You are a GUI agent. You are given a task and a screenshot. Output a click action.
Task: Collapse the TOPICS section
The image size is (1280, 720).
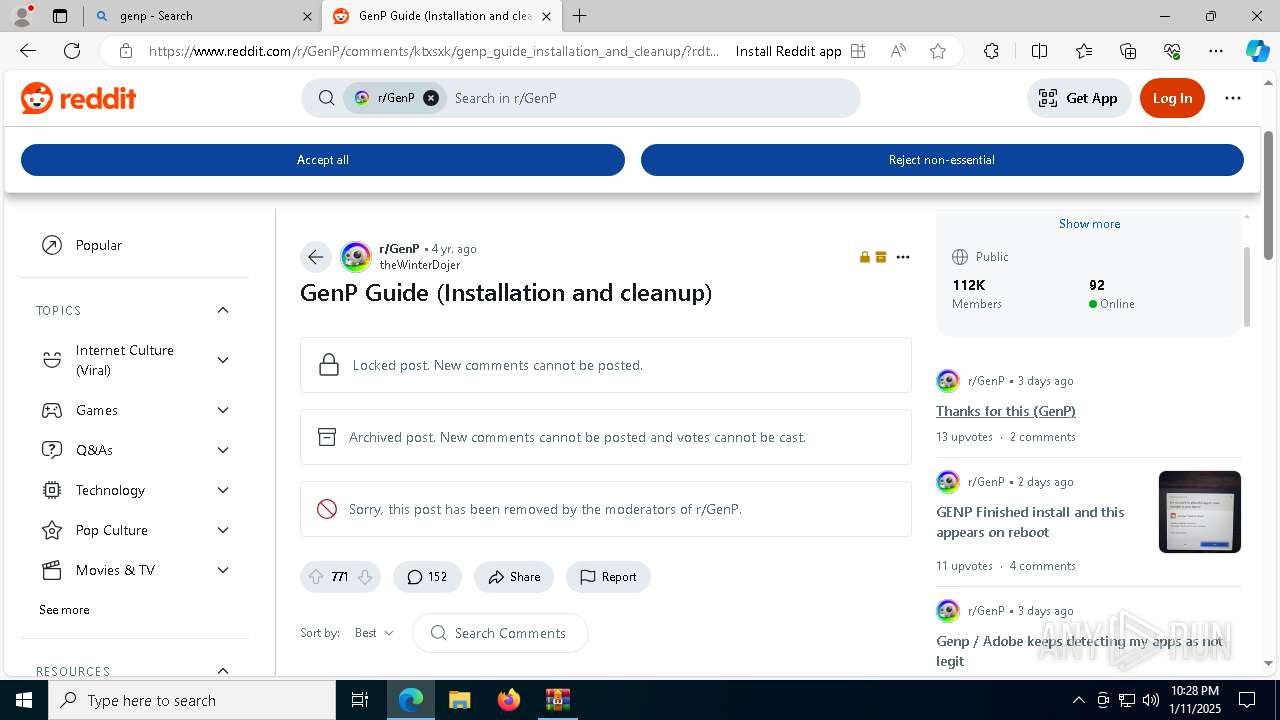point(223,310)
